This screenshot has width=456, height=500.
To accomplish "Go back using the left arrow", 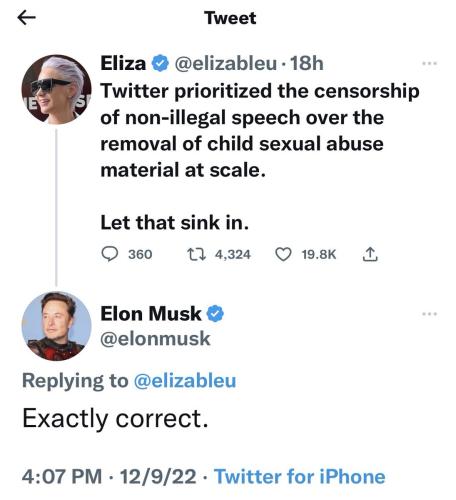I will [x=26, y=18].
